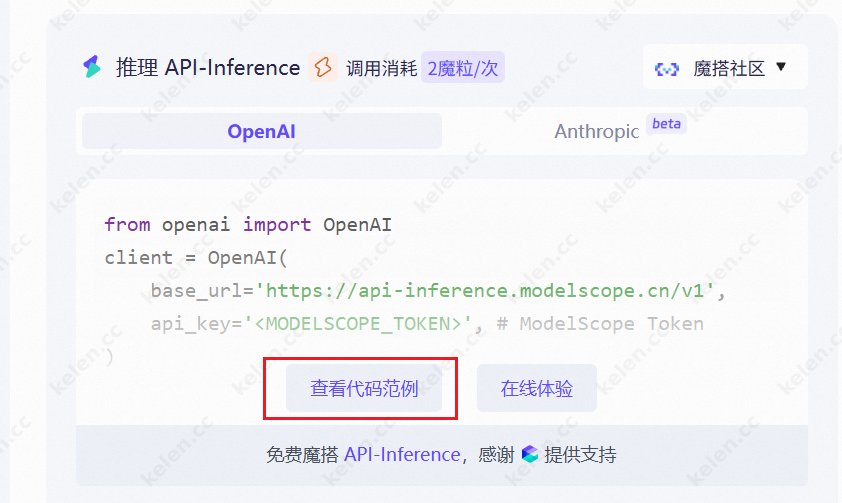
Task: Click the cube logo beside 提供支持
Action: pos(529,454)
